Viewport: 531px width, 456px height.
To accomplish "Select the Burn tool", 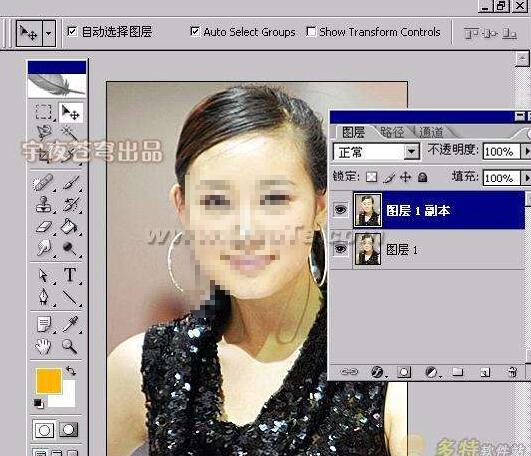I will tap(70, 248).
